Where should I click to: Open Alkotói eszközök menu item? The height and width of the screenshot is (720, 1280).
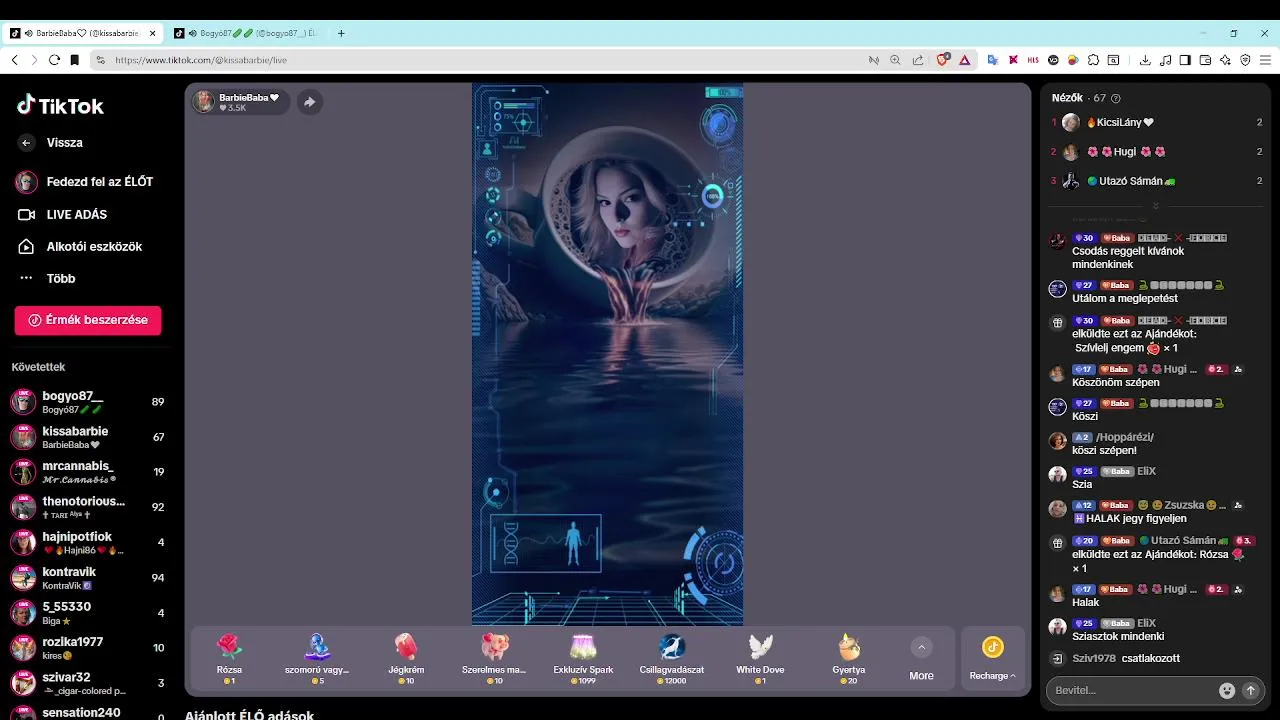pyautogui.click(x=80, y=246)
